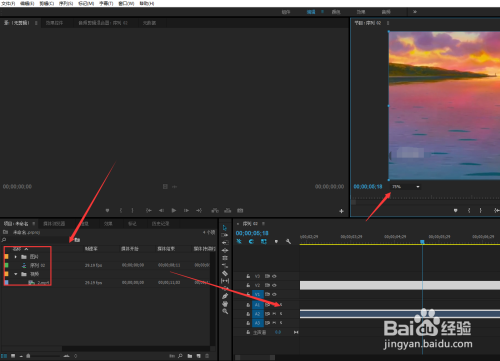This screenshot has height=361, width=500.
Task: Solo audio track A3
Action: pyautogui.click(x=281, y=323)
